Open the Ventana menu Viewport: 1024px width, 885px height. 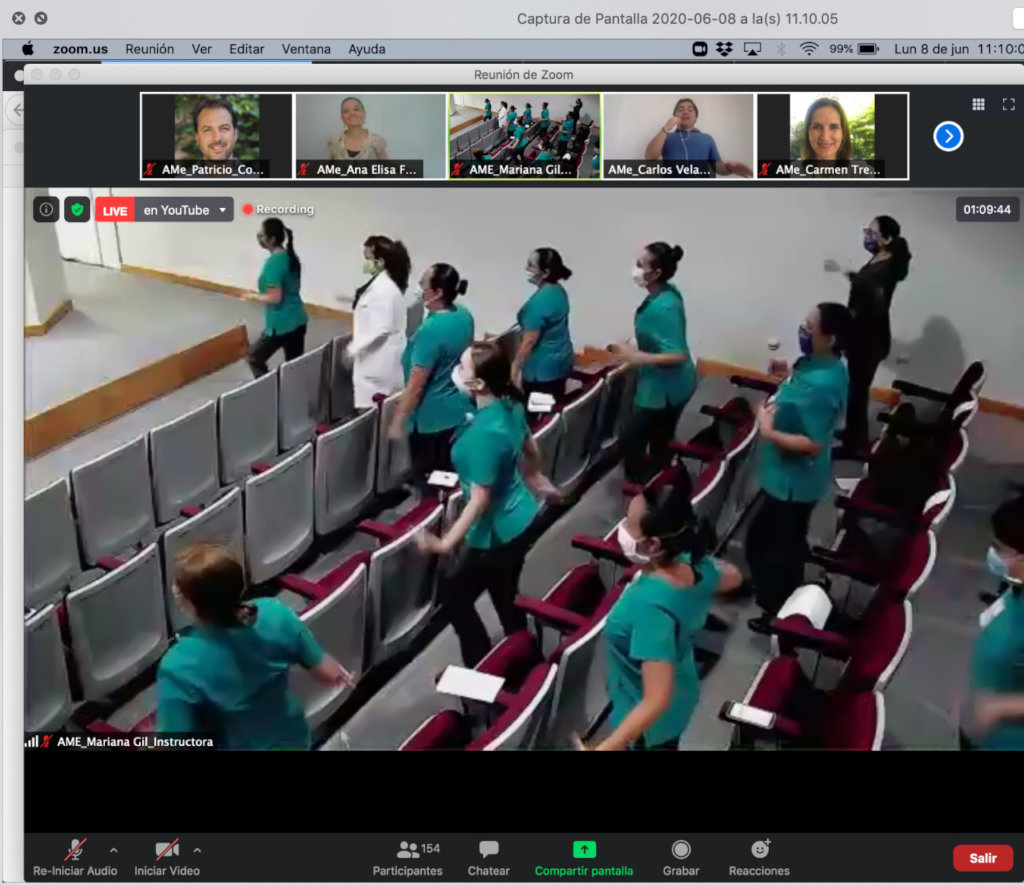click(306, 48)
